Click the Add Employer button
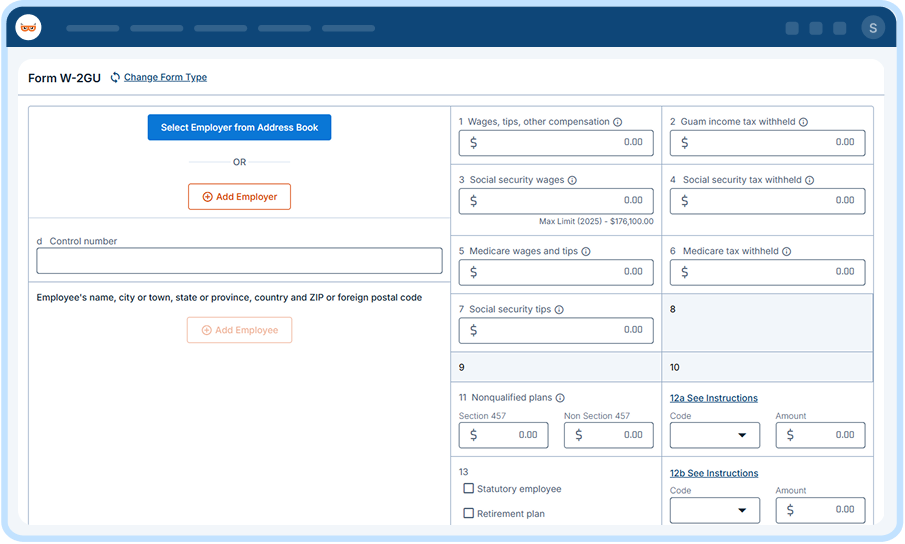Viewport: 905px width, 544px height. [x=240, y=197]
